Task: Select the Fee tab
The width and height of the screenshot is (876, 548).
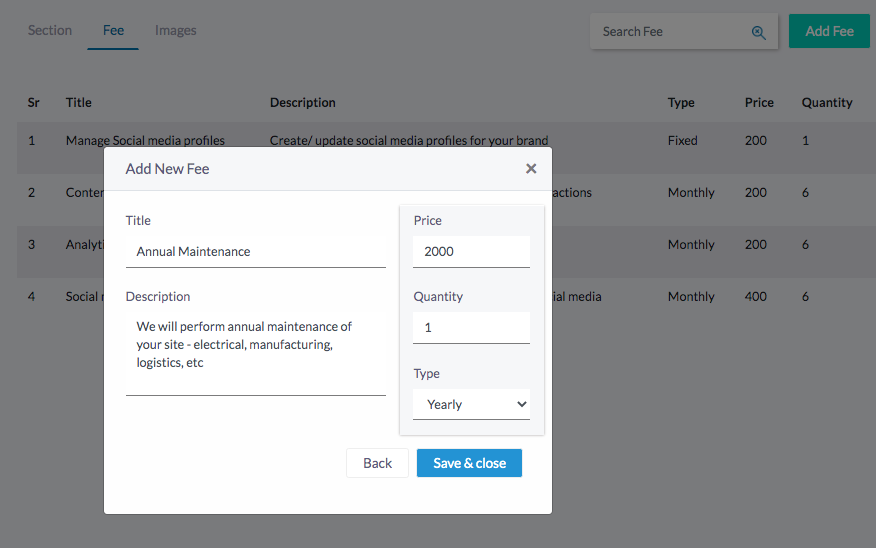Action: click(x=113, y=31)
